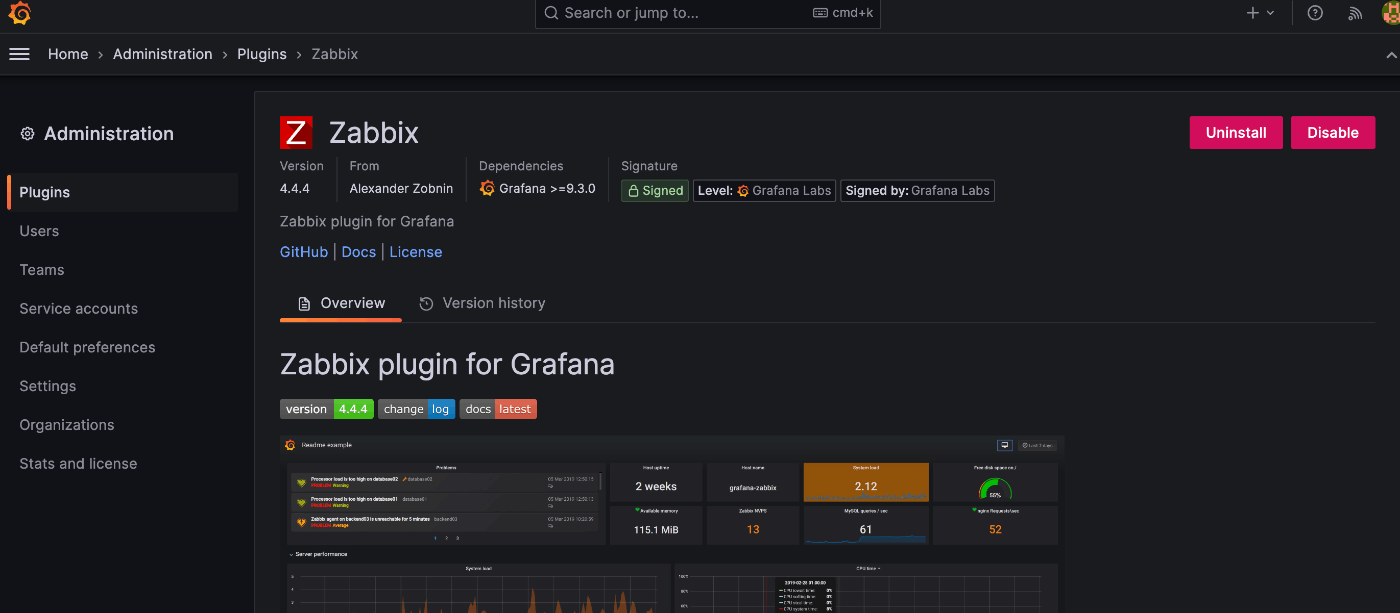The height and width of the screenshot is (613, 1400).
Task: Click the Level: Grafana Labs badge
Action: (765, 190)
